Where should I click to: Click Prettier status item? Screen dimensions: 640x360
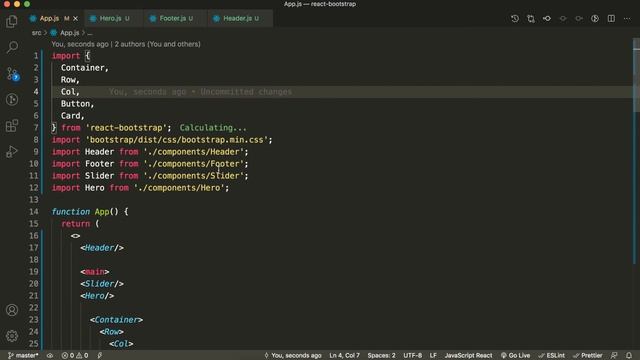[x=587, y=356]
